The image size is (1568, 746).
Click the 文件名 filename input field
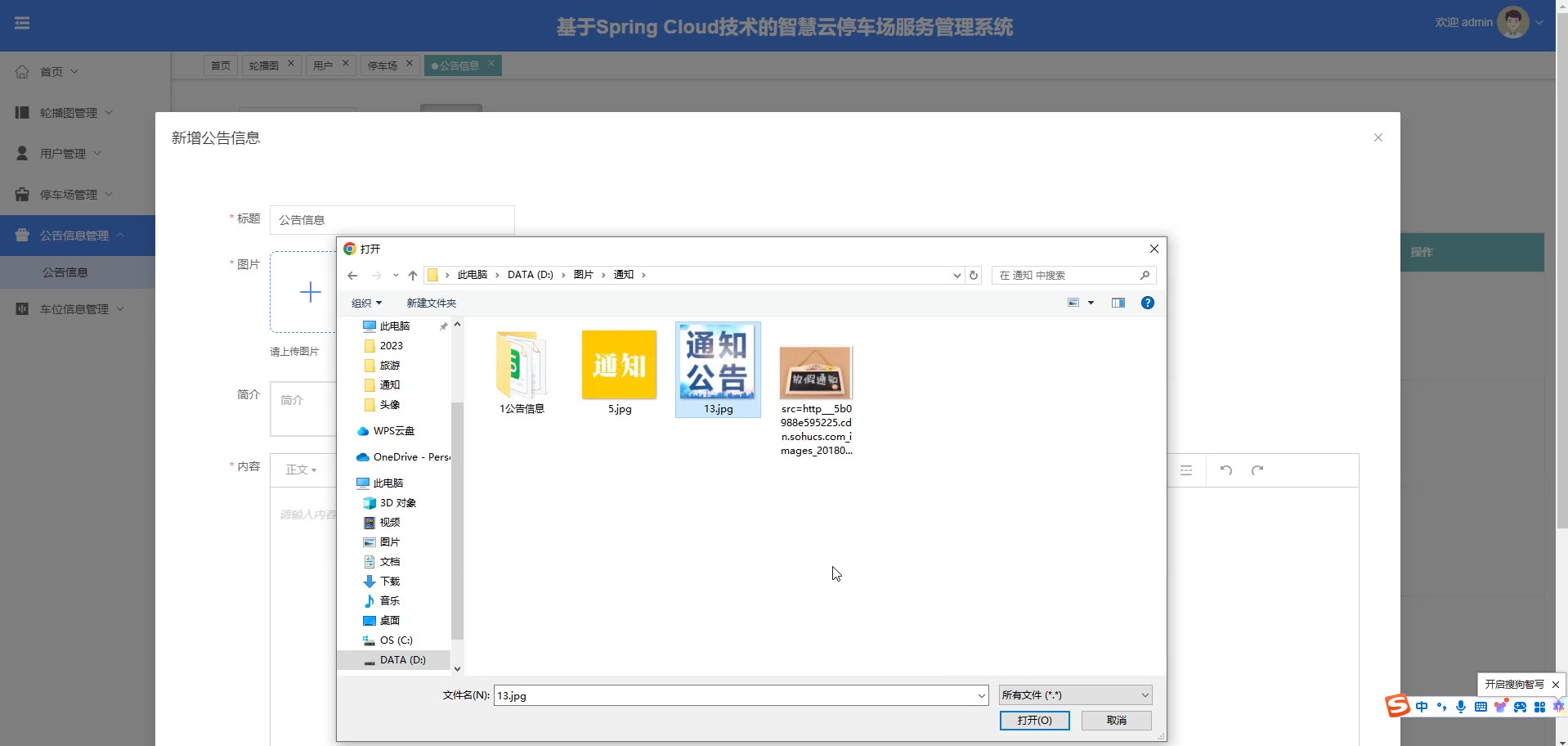point(741,696)
